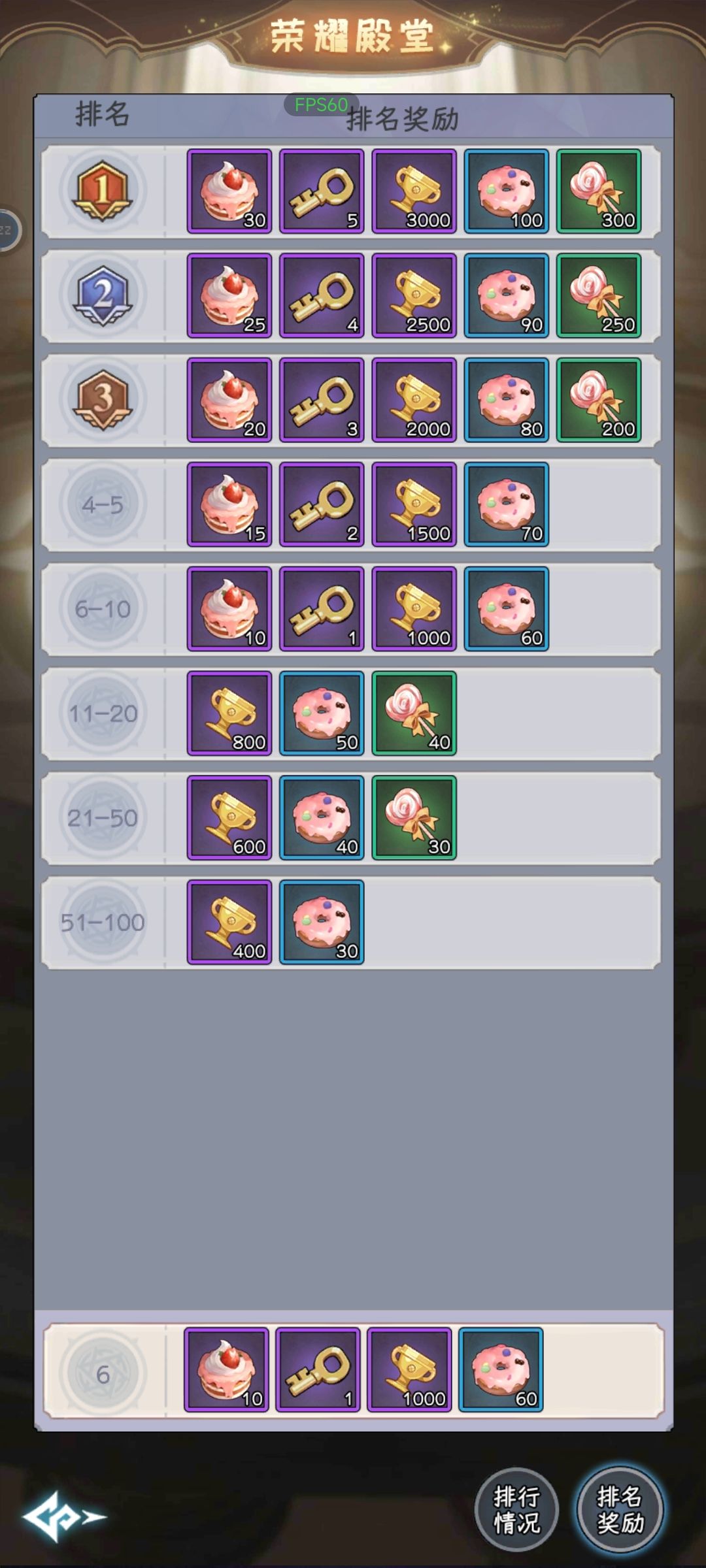706x1568 pixels.
Task: Open the floating side handle on left edge
Action: 9,230
